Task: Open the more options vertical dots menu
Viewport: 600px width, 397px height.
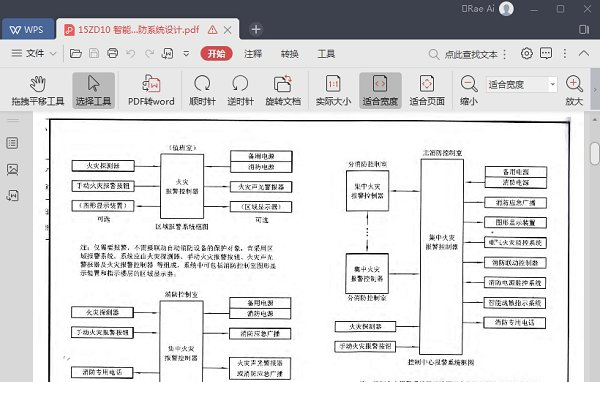Action: 565,54
